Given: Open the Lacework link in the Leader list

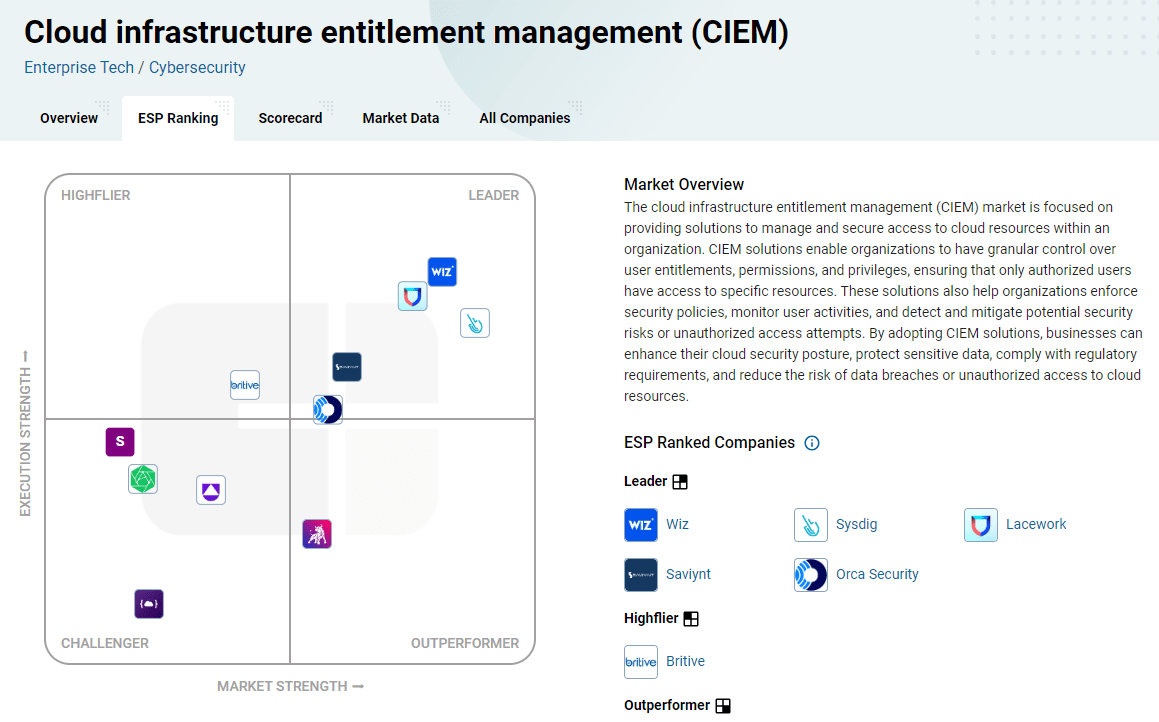Looking at the screenshot, I should point(1036,524).
